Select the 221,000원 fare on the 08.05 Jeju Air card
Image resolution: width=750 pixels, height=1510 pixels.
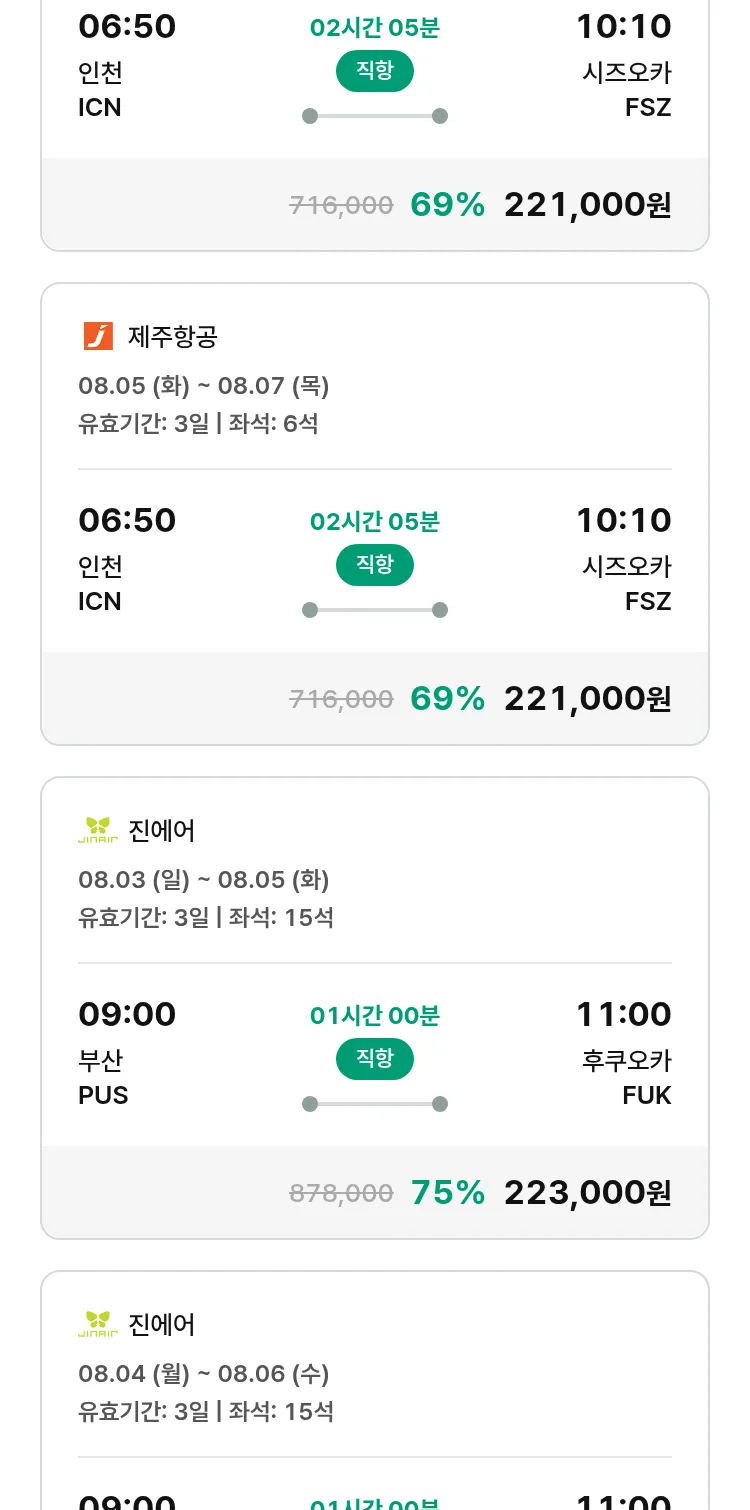click(x=587, y=698)
